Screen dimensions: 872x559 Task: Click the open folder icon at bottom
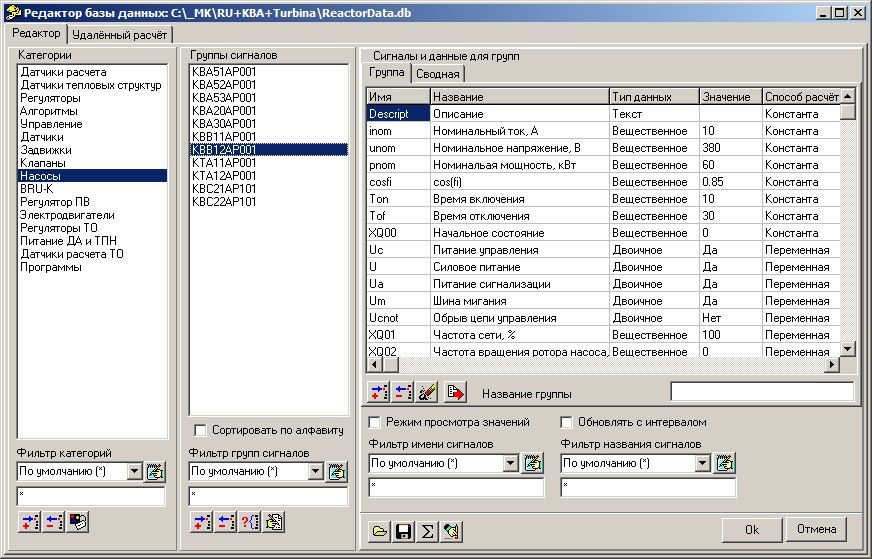point(380,531)
